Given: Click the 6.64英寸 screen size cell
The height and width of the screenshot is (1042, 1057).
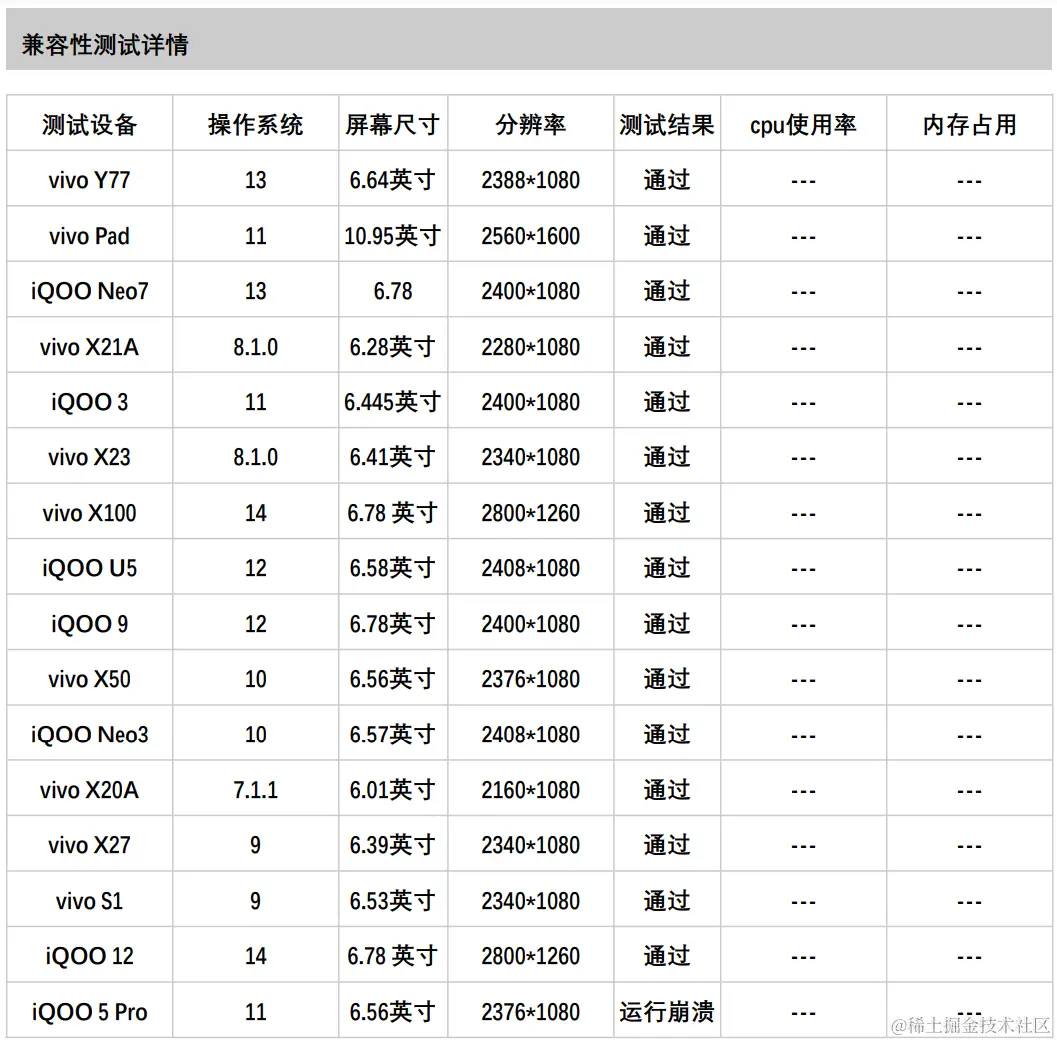Looking at the screenshot, I should tap(393, 180).
